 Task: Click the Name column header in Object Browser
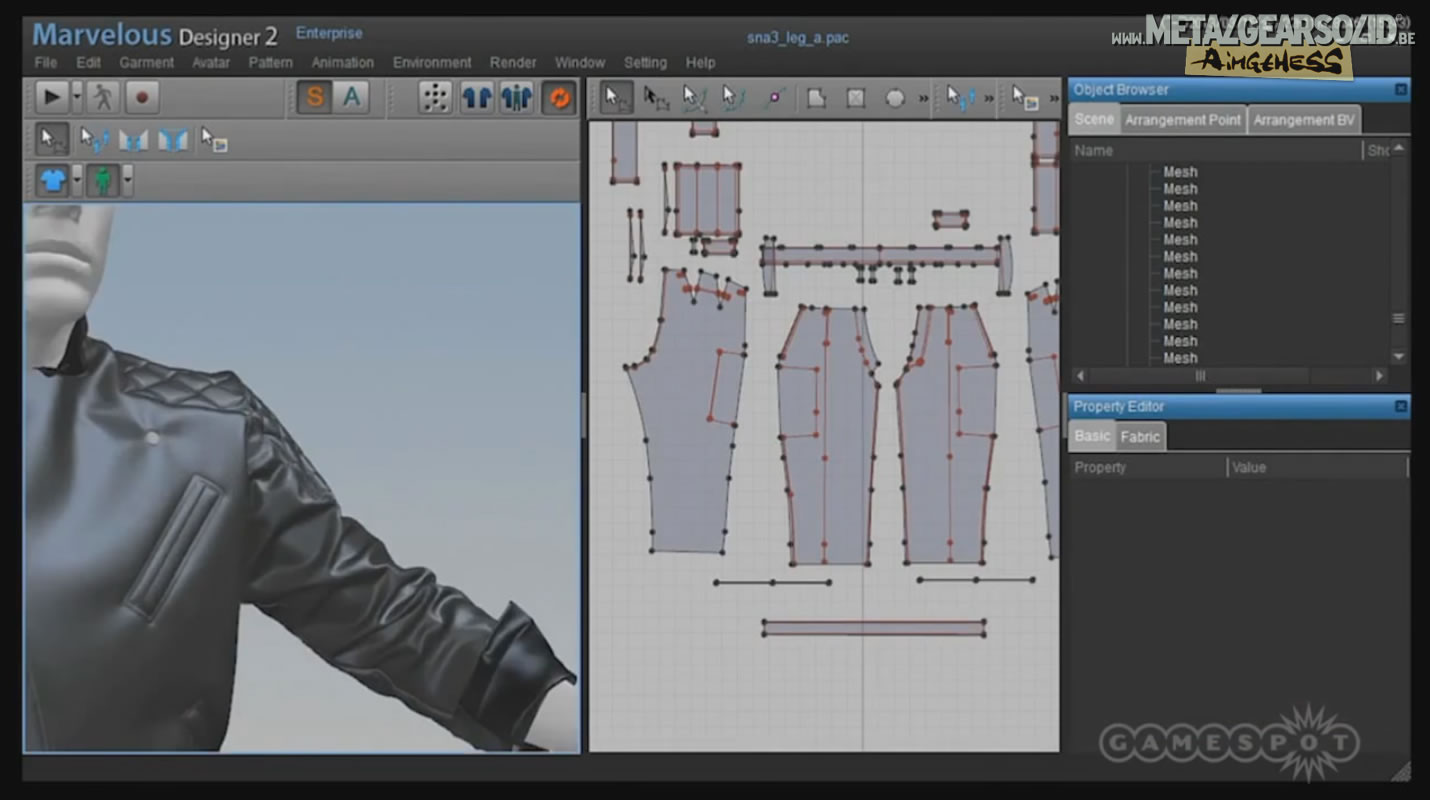tap(1215, 151)
